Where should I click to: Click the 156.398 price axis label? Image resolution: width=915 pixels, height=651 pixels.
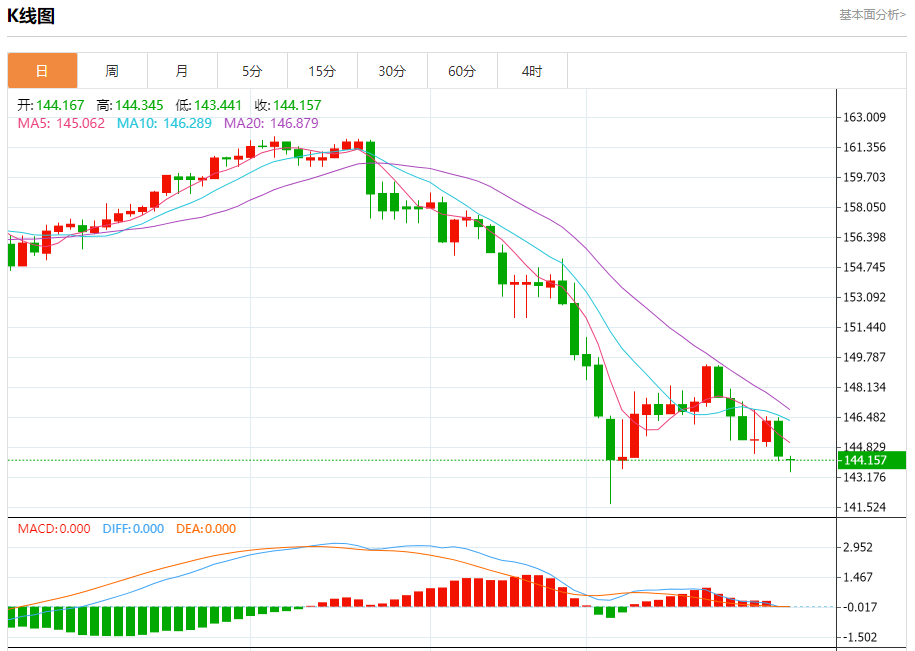point(864,237)
